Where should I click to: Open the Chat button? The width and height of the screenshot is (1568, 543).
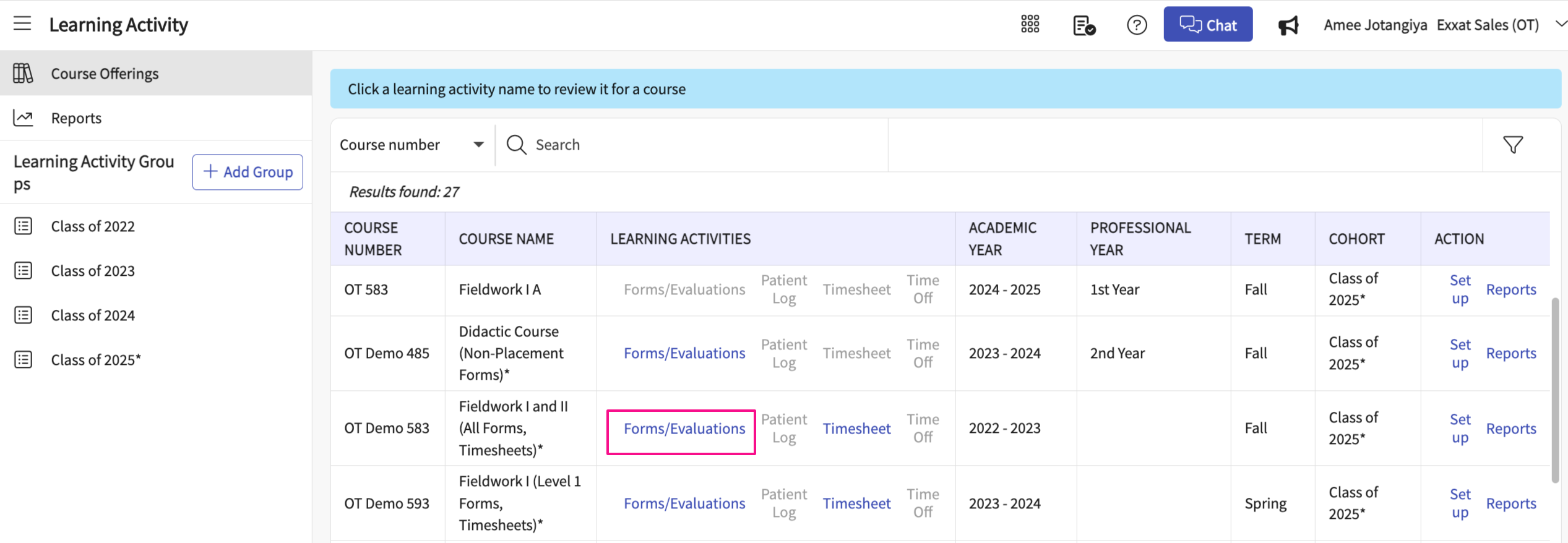pyautogui.click(x=1207, y=25)
